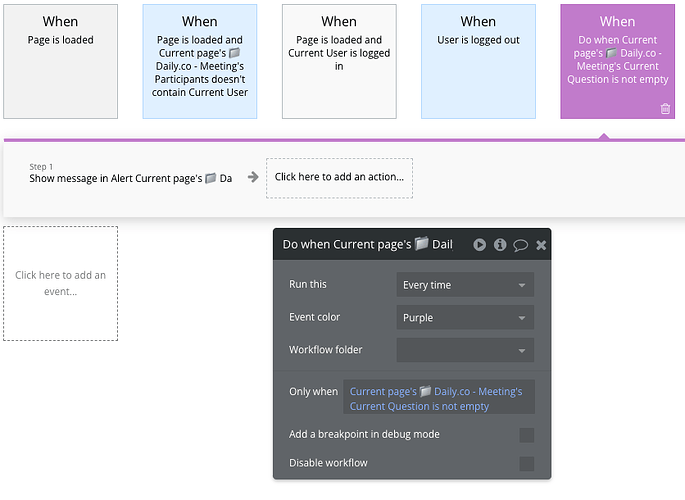Open the info icon in editor header
685x500 pixels.
pyautogui.click(x=500, y=245)
